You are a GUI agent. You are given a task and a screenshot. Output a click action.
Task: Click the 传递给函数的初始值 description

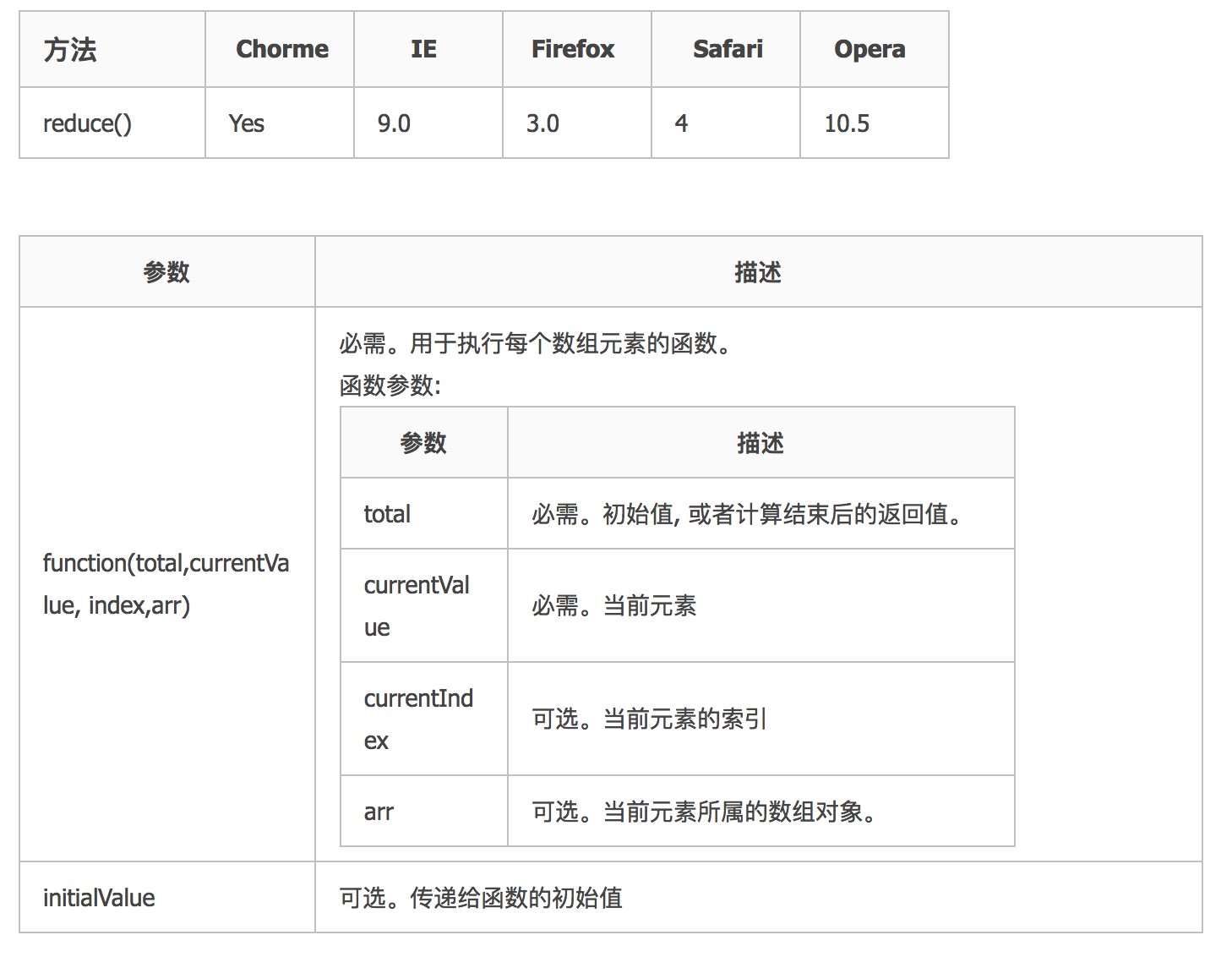click(759, 897)
